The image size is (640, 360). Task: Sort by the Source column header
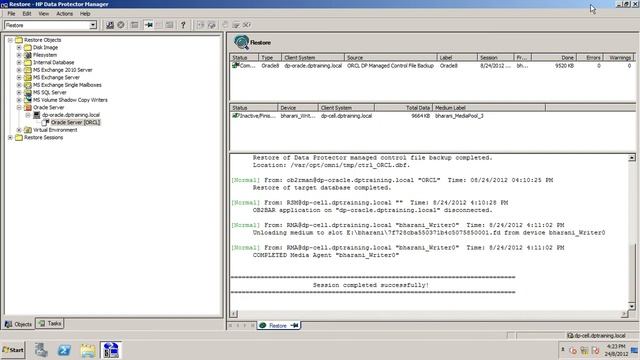tap(391, 58)
